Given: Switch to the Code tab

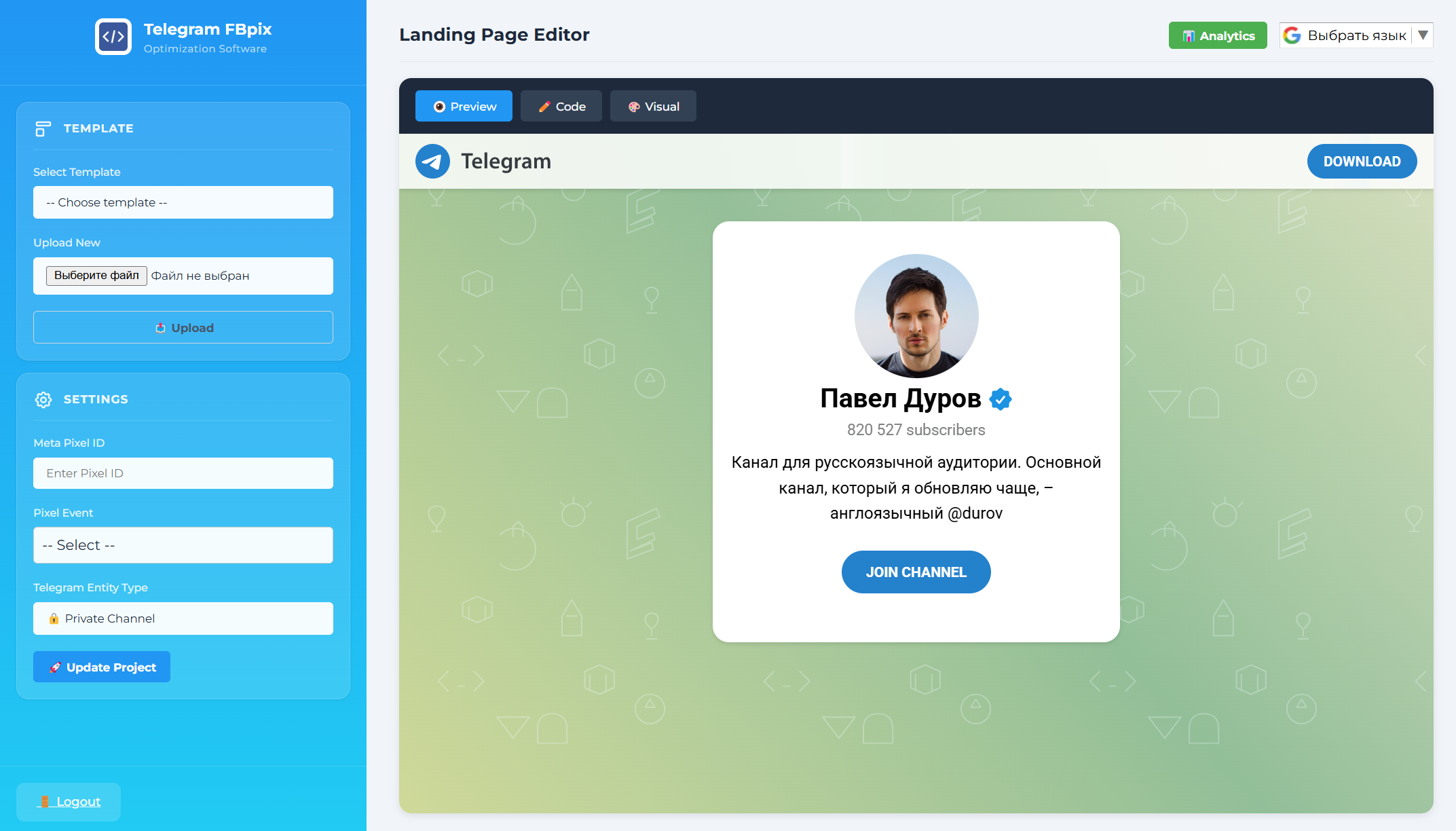Looking at the screenshot, I should (x=561, y=107).
